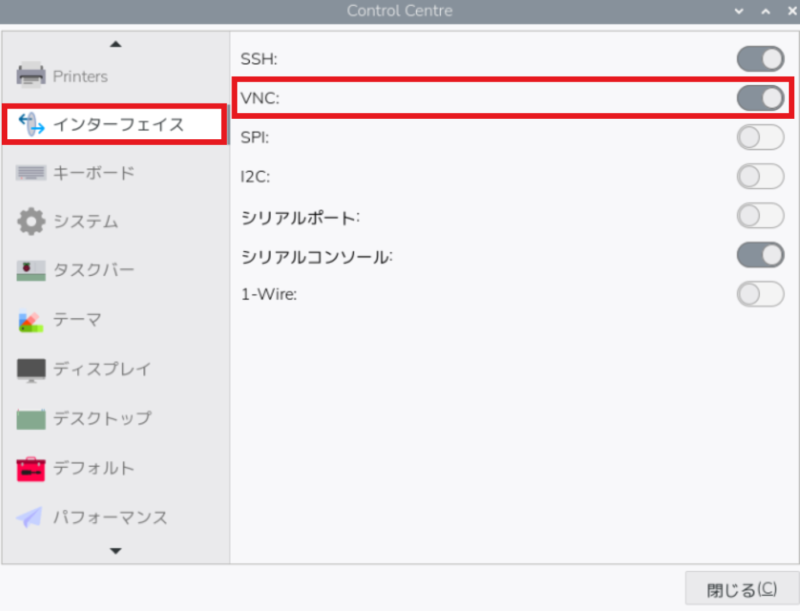Enable the SPI interface switch

760,137
